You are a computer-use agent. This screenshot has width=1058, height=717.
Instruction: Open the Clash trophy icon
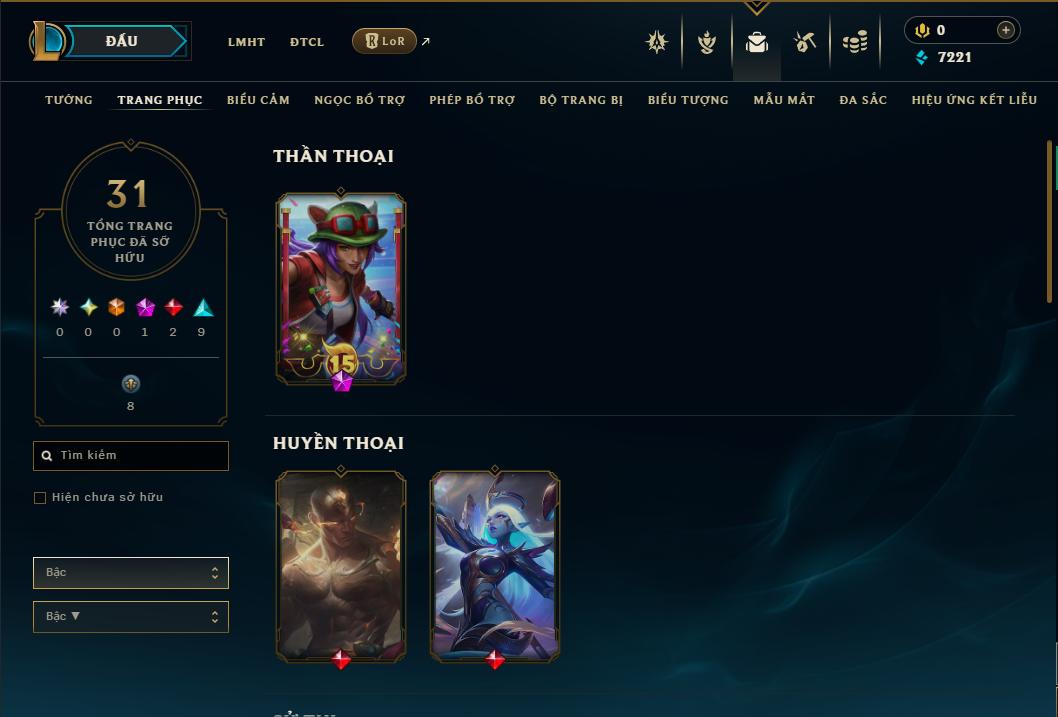[x=706, y=43]
